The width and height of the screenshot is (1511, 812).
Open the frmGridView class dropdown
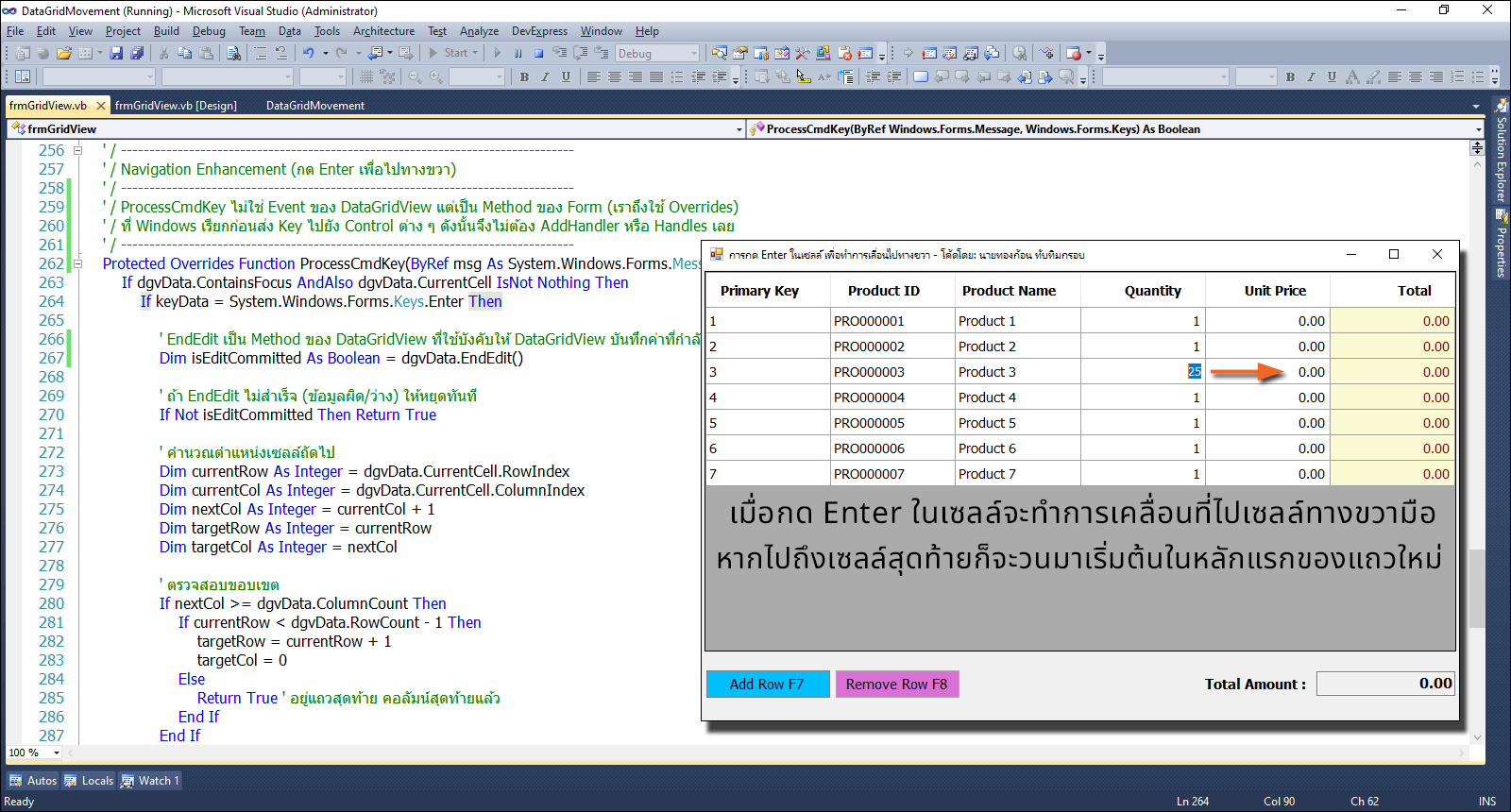739,129
